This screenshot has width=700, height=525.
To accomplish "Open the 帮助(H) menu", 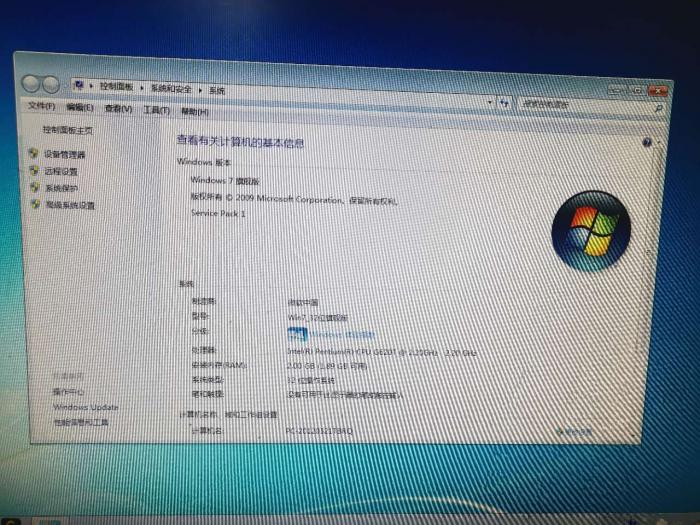I will tap(195, 112).
